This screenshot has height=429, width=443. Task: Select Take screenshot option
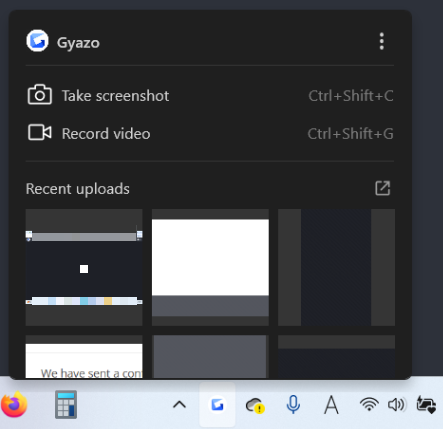[x=210, y=96]
